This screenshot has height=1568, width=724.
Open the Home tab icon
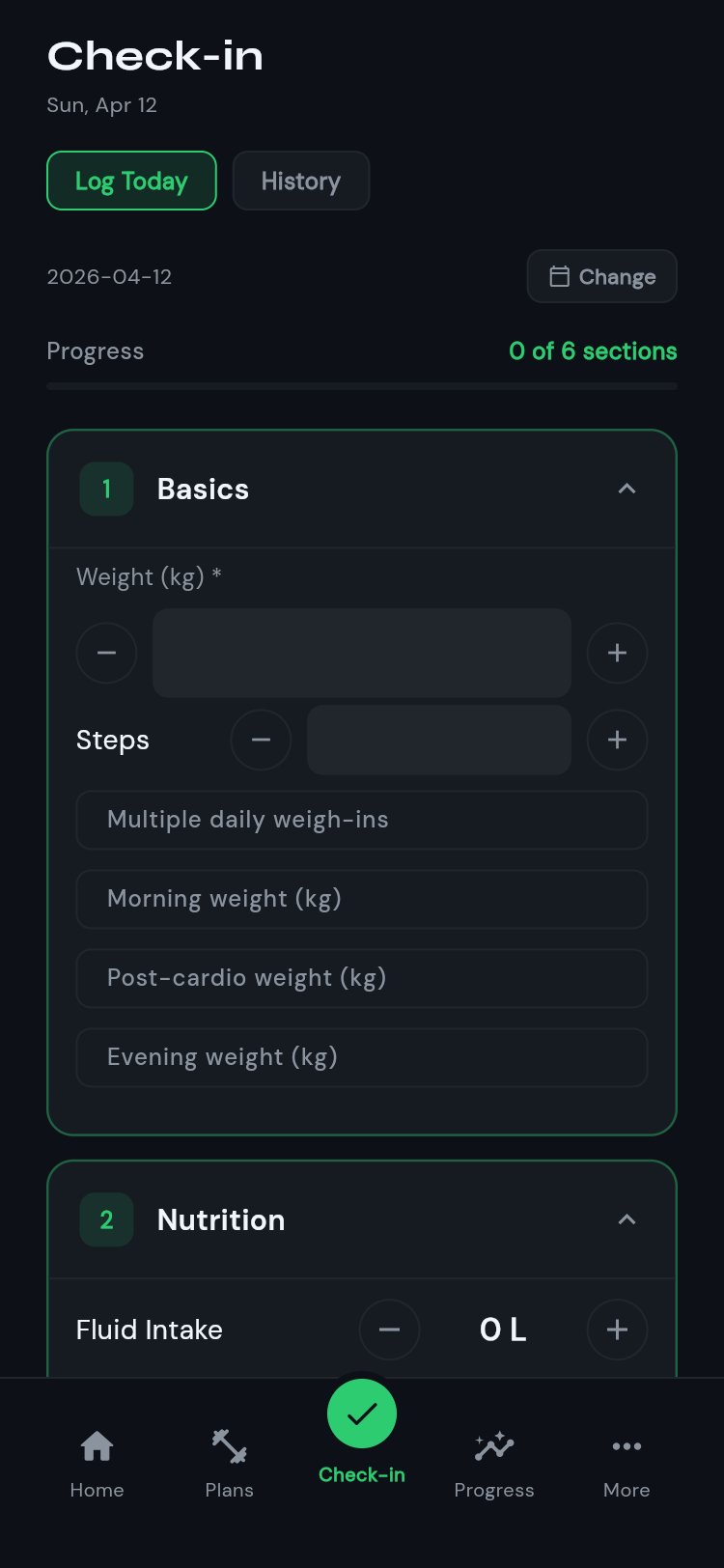pos(97,1446)
